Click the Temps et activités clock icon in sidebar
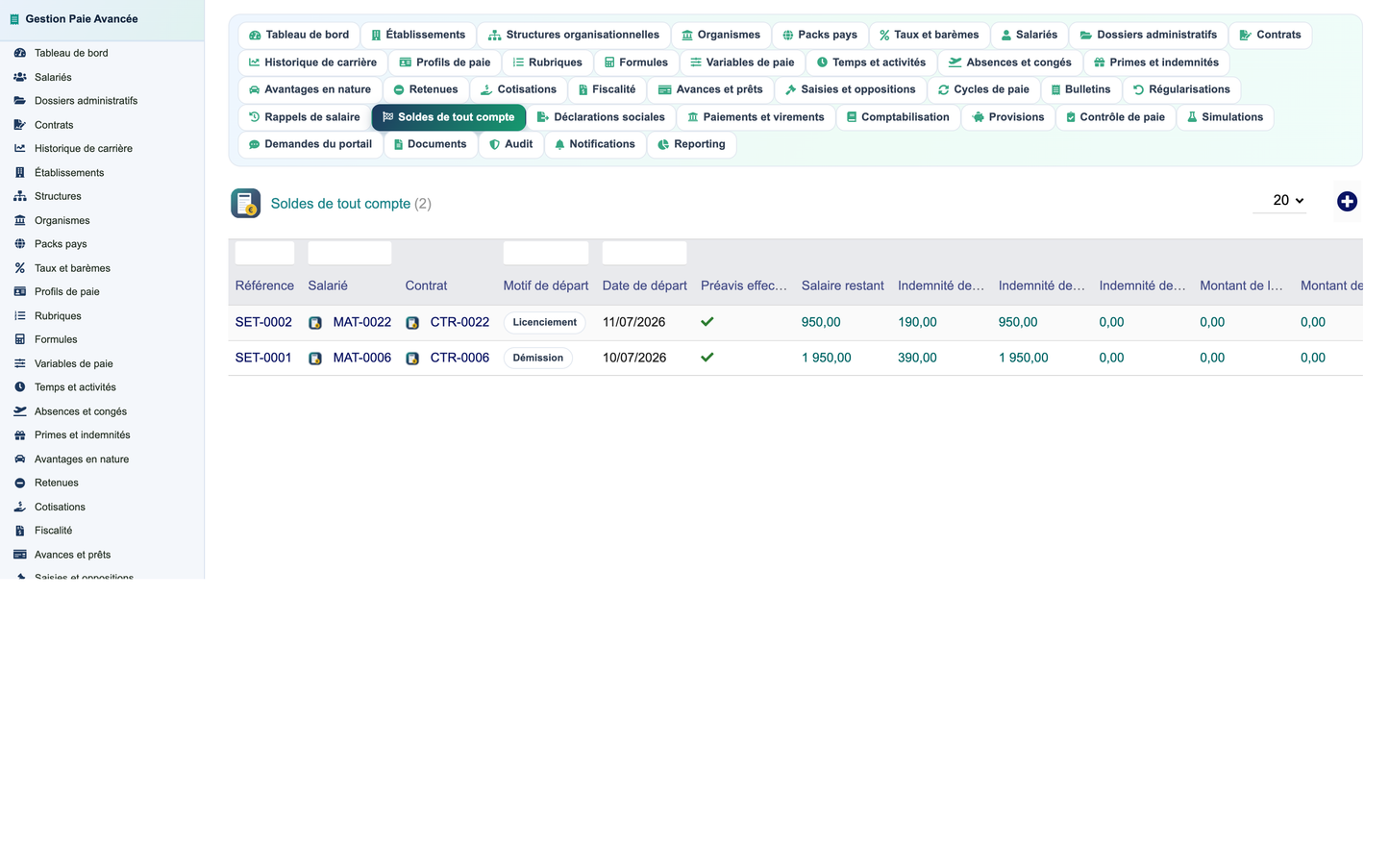Screen dimensions: 1389x868 click(20, 387)
